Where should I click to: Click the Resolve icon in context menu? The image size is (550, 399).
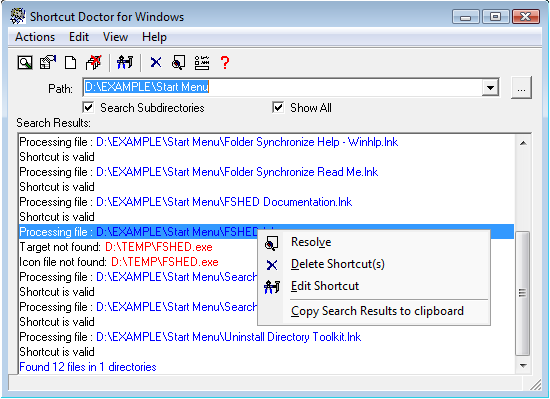(x=271, y=243)
